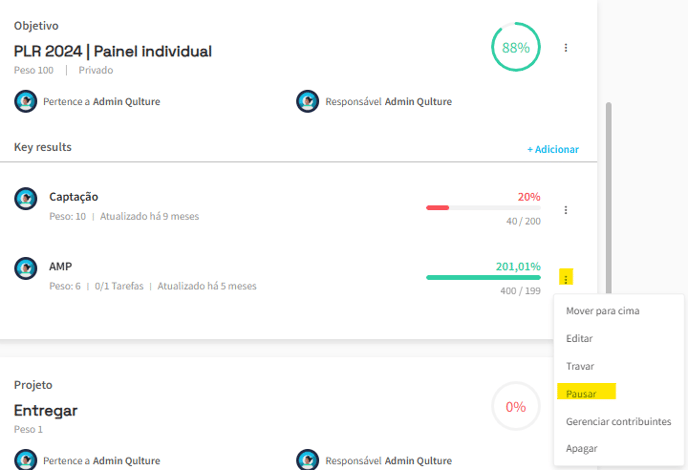Screen dimensions: 688x470
Task: Open the PLR 2024 objective options menu
Action: coord(566,47)
